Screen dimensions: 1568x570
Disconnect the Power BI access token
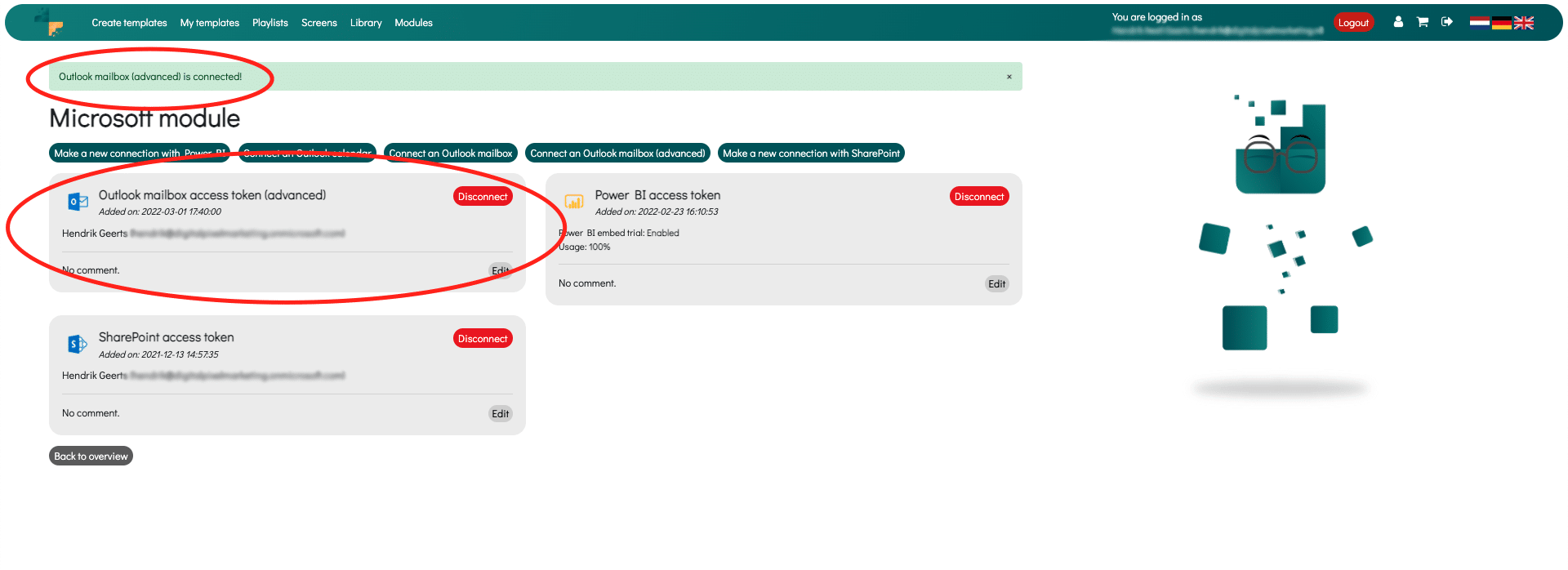click(979, 197)
